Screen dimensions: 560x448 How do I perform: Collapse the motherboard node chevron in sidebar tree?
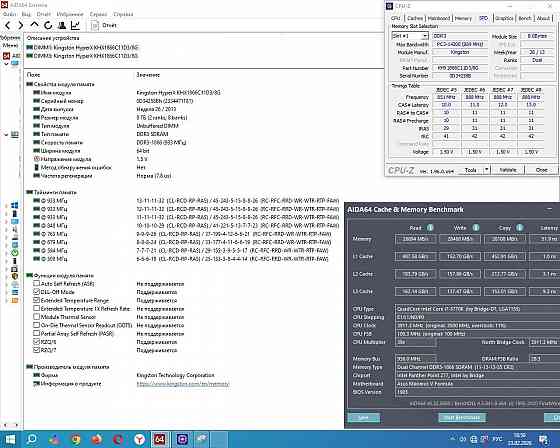click(x=6, y=135)
